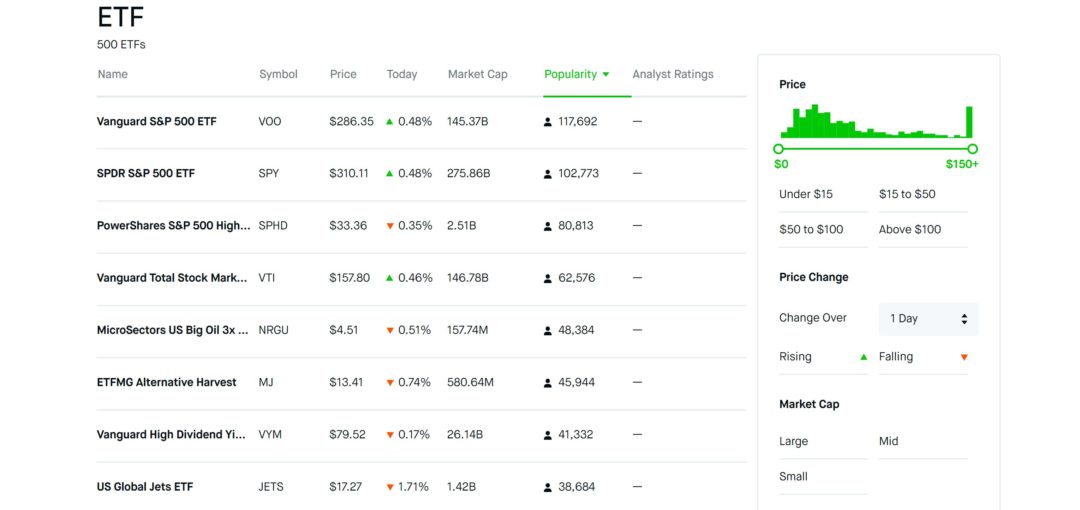Filter by Under $15 price
The height and width of the screenshot is (510, 1080).
click(823, 194)
